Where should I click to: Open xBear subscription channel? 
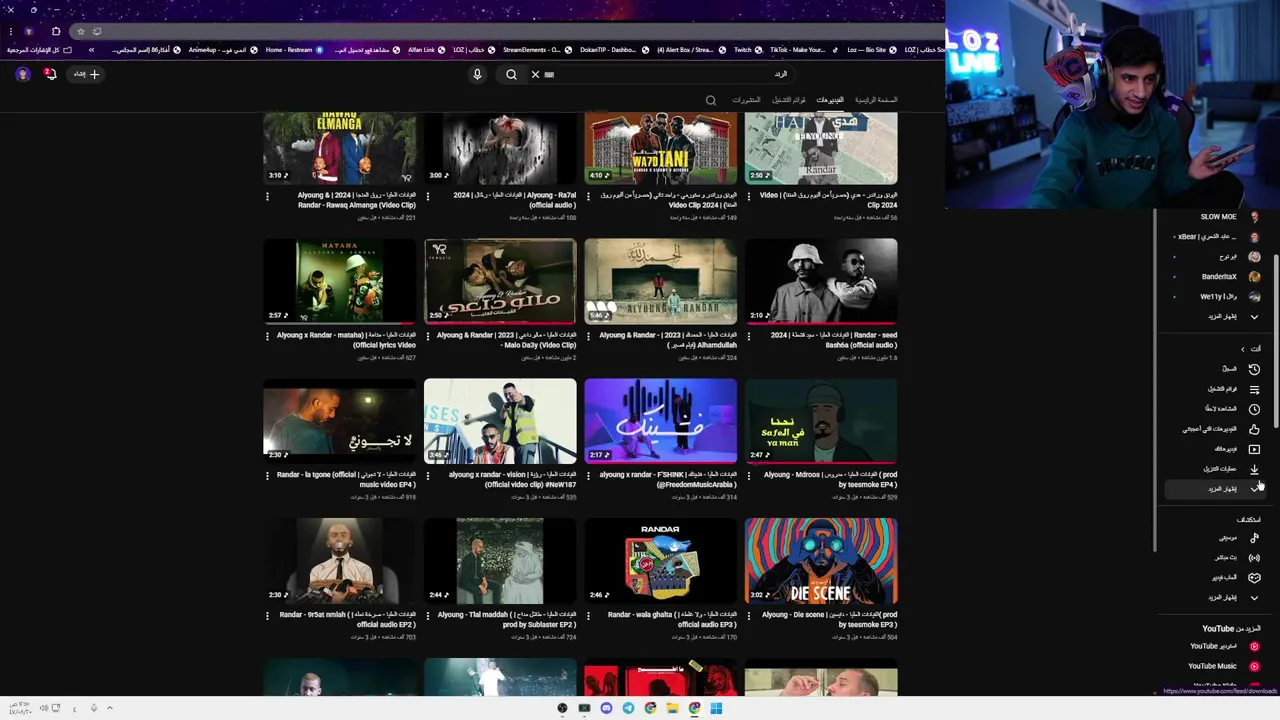pos(1216,237)
